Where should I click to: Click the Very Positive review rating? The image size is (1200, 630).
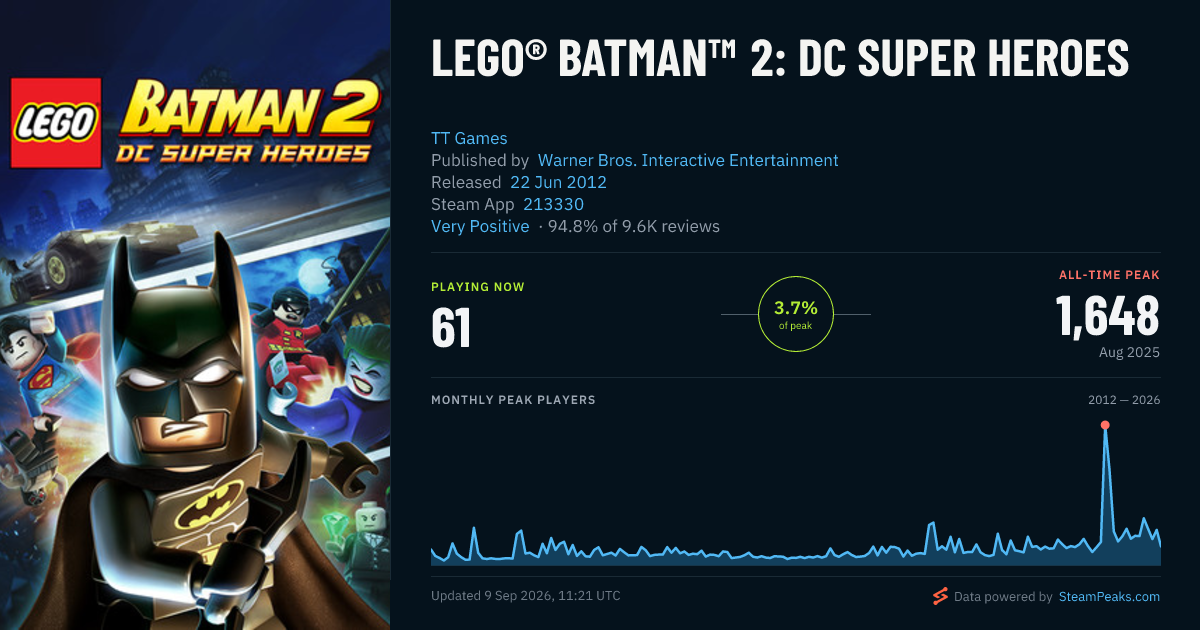point(480,226)
